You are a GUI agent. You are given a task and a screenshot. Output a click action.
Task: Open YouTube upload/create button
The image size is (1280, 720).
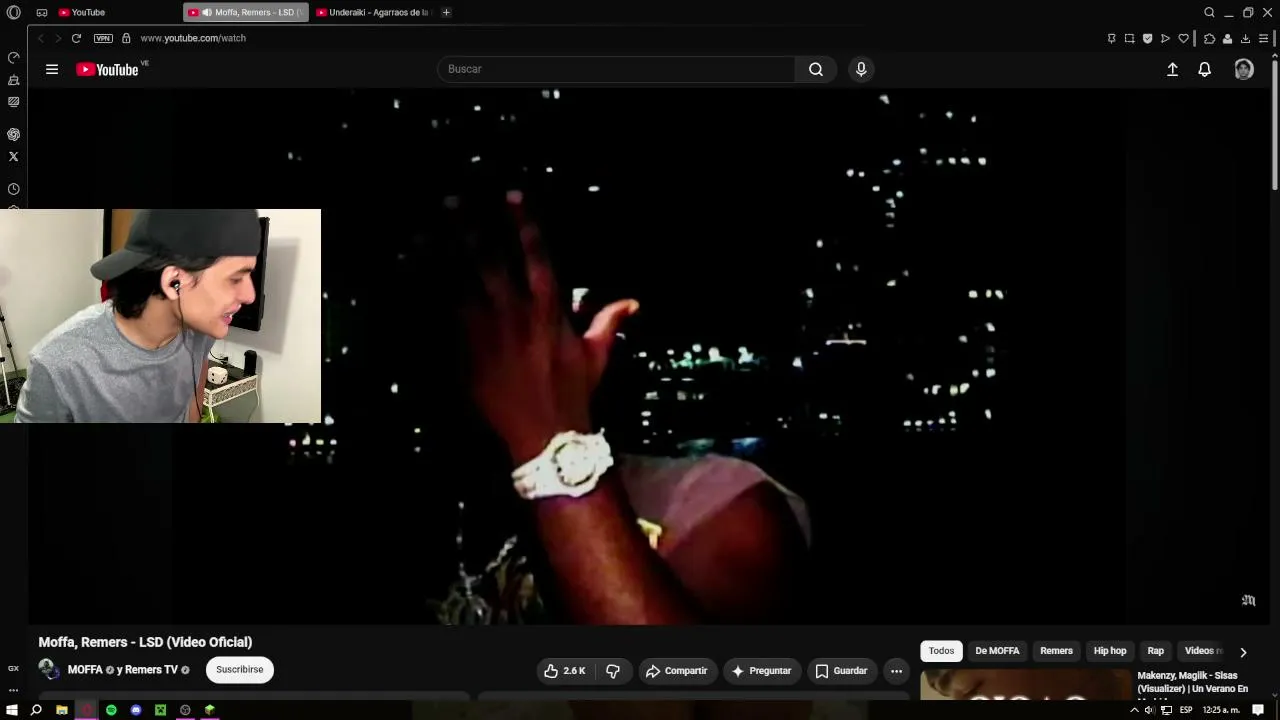1172,69
